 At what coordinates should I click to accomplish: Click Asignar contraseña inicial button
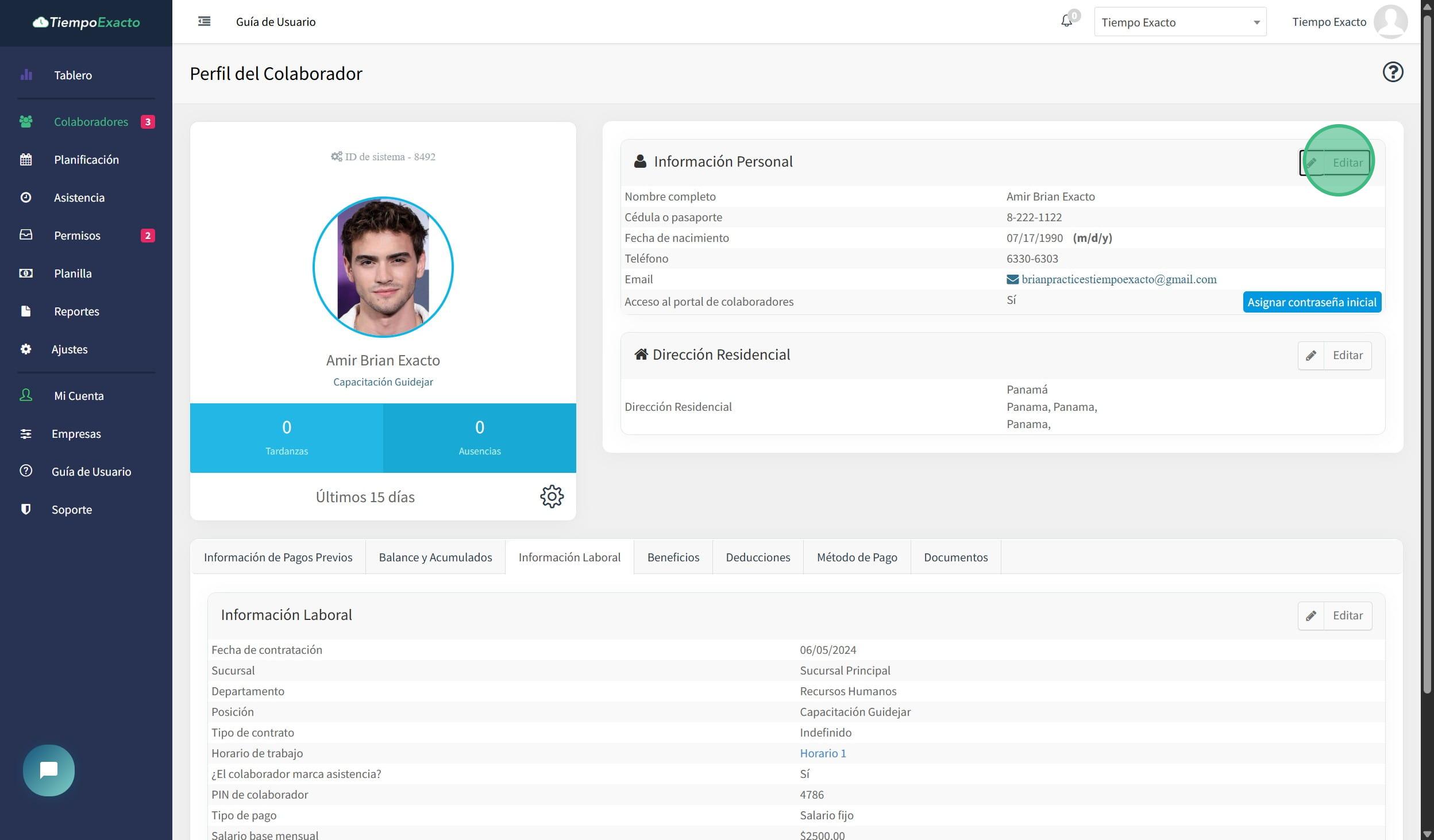1312,302
